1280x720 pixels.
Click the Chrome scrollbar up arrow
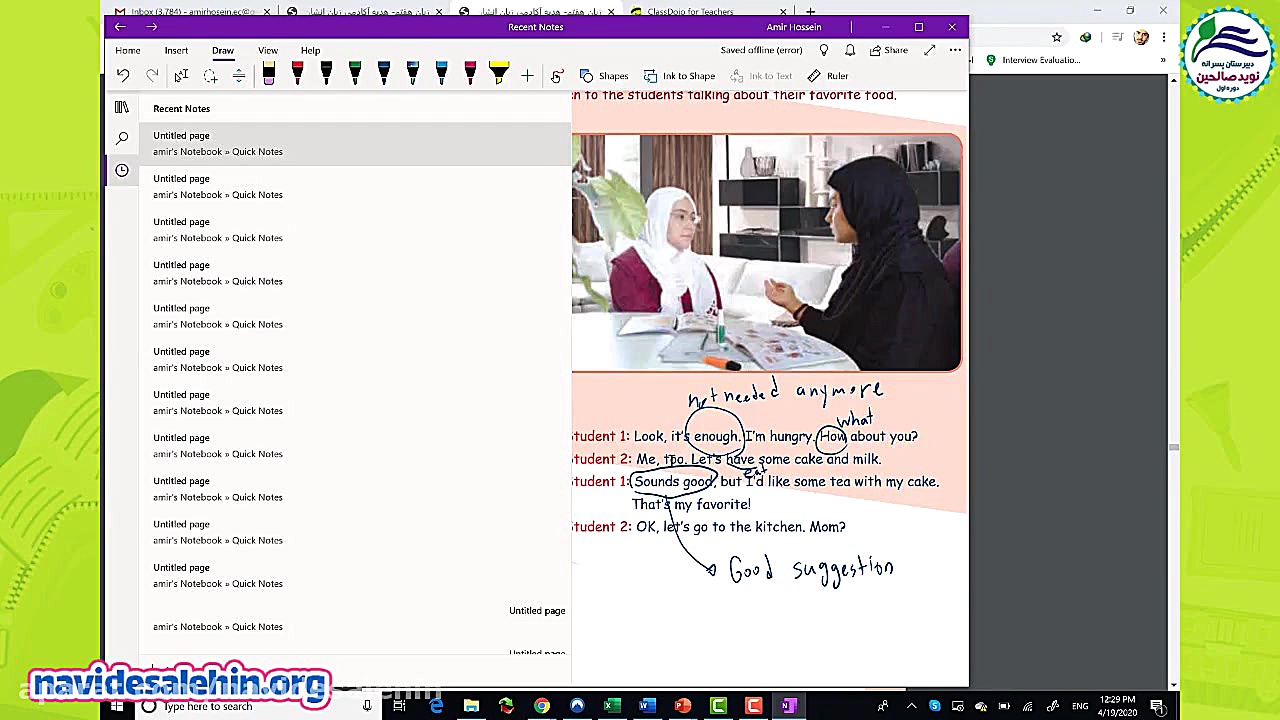click(x=1174, y=79)
